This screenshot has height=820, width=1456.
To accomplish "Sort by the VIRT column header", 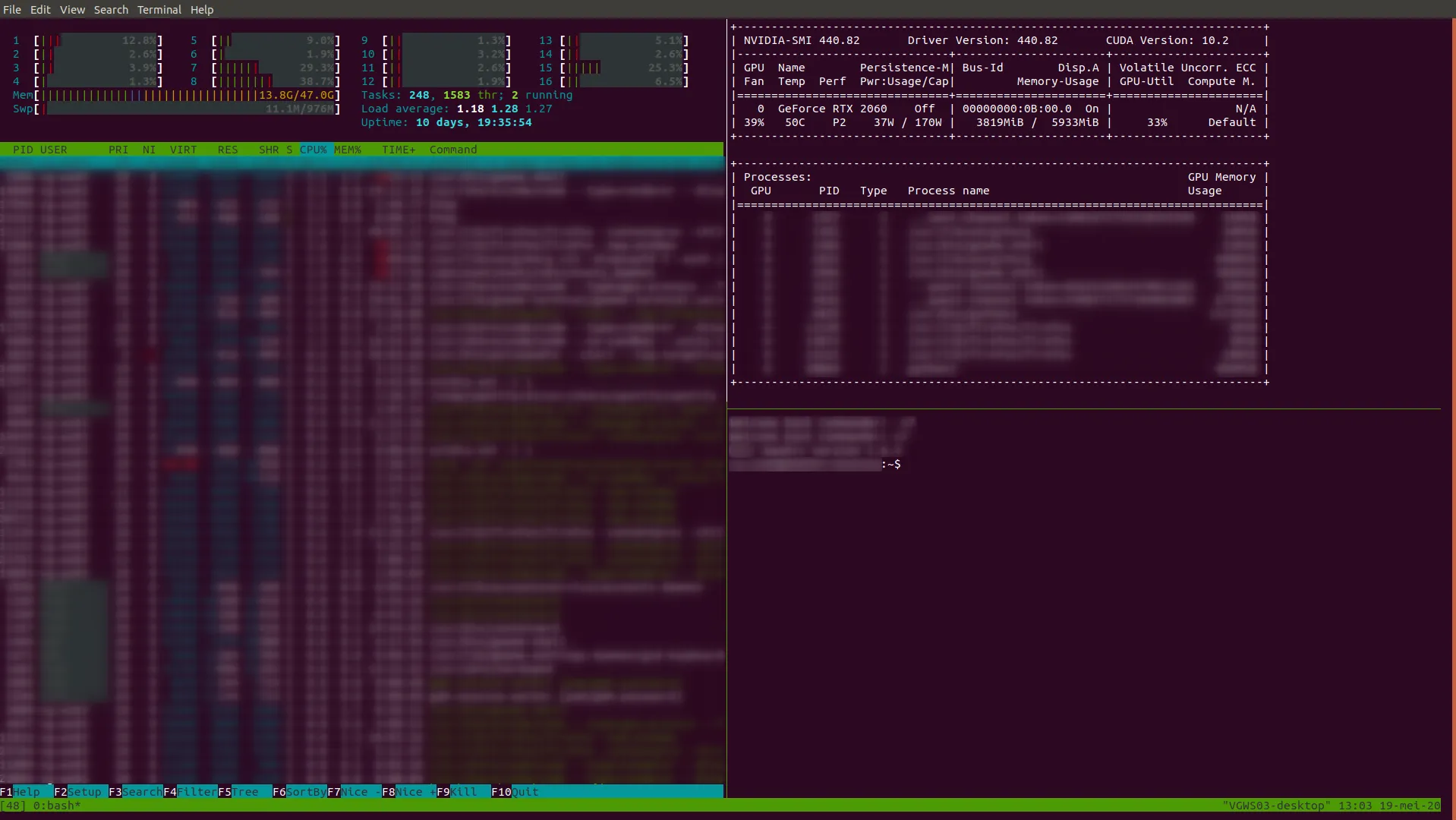I will (x=184, y=150).
